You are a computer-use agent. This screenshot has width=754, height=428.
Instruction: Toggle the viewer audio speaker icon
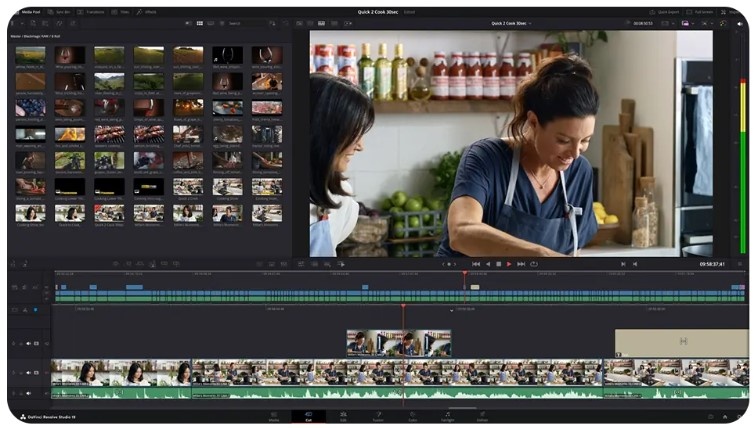(740, 23)
